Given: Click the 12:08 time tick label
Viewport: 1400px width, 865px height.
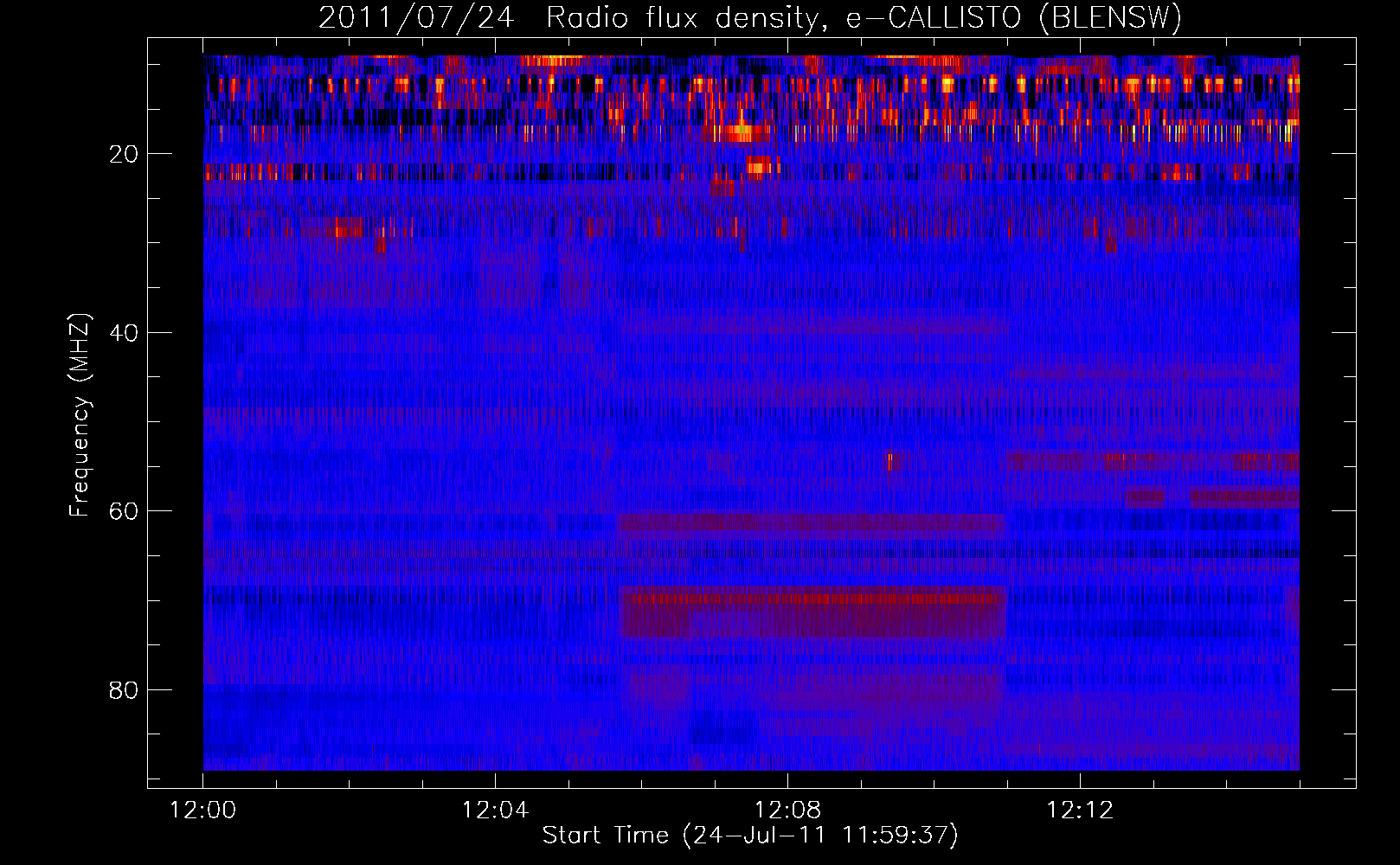Looking at the screenshot, I should 787,811.
